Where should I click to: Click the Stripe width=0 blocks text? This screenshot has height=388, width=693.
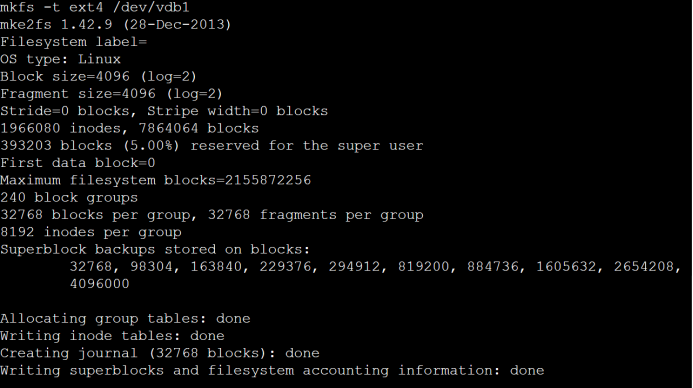[x=237, y=111]
